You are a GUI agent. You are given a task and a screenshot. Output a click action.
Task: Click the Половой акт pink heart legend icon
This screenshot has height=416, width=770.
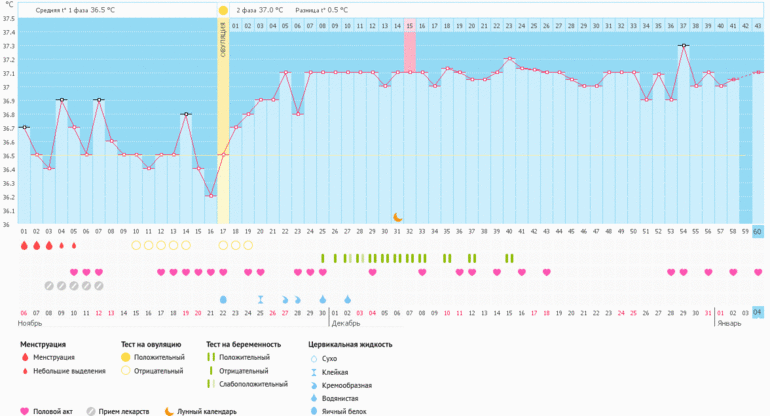tap(25, 410)
